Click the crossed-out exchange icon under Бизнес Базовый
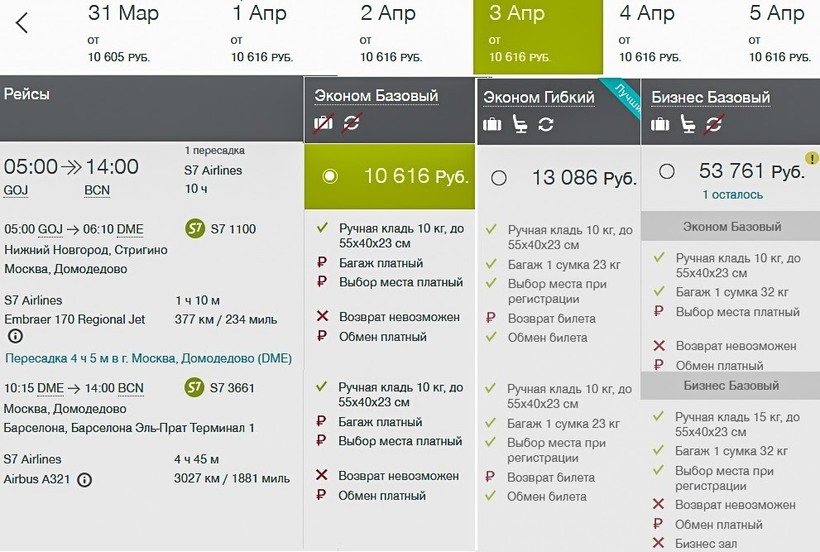The height and width of the screenshot is (552, 820). pos(713,124)
